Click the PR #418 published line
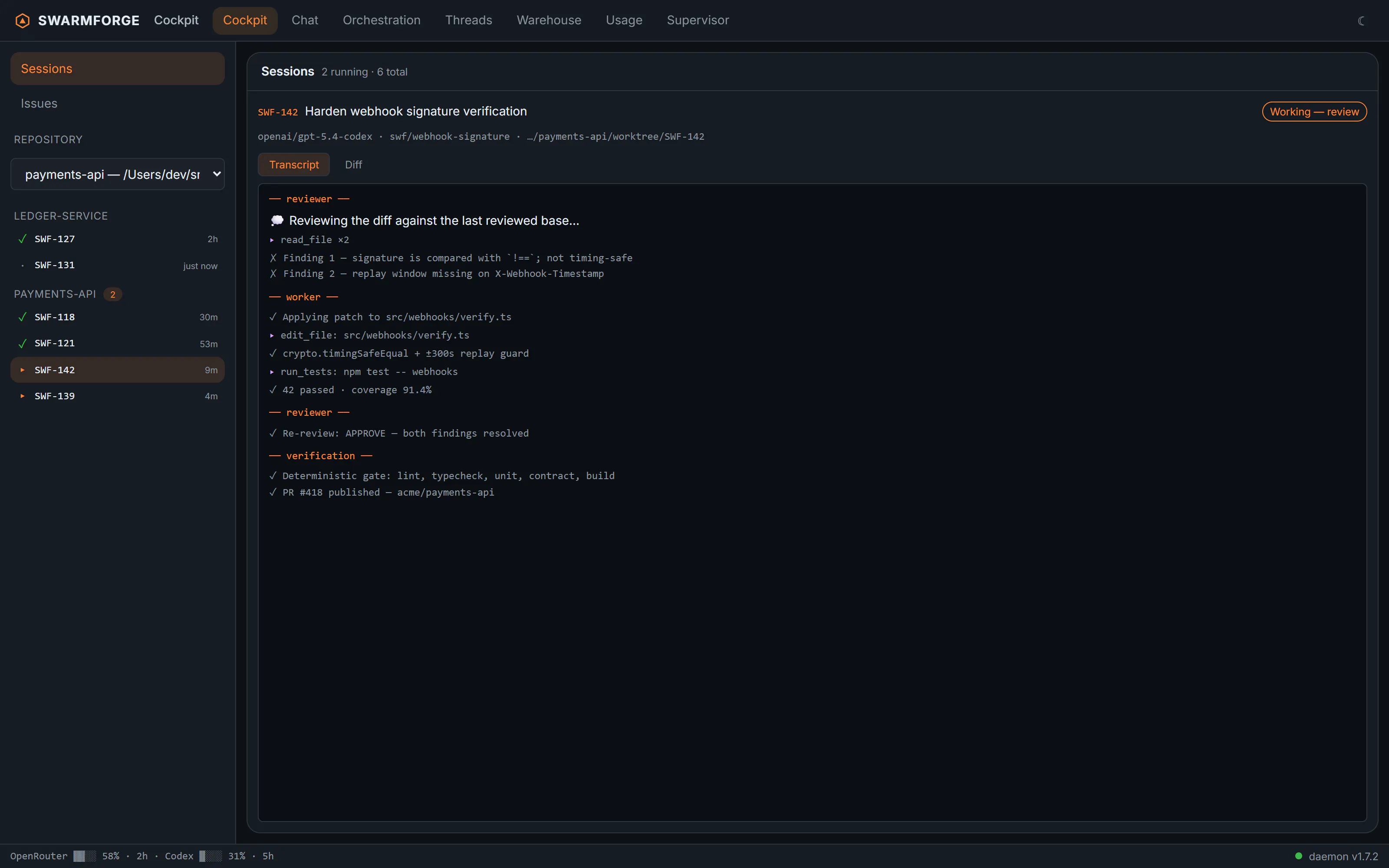Screen dimensions: 1389x868 click(x=382, y=493)
